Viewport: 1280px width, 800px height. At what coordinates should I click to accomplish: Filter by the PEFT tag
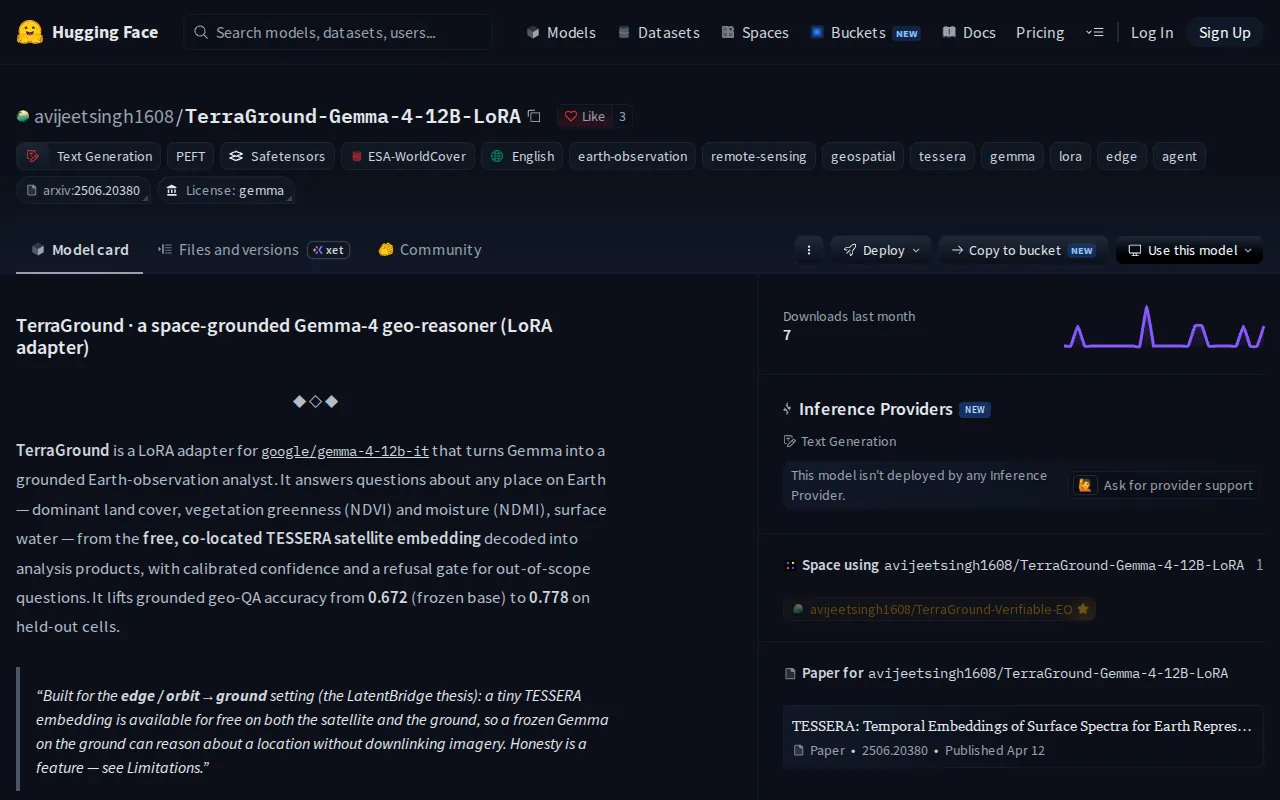pos(191,156)
